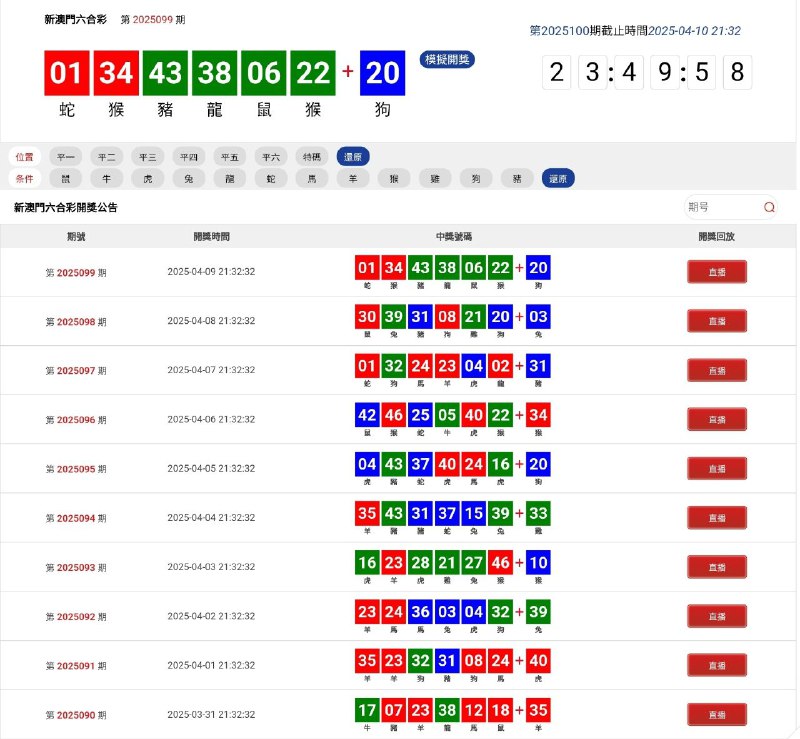This screenshot has width=800, height=739.
Task: Filter by zodiac 鼠
Action: [x=66, y=179]
